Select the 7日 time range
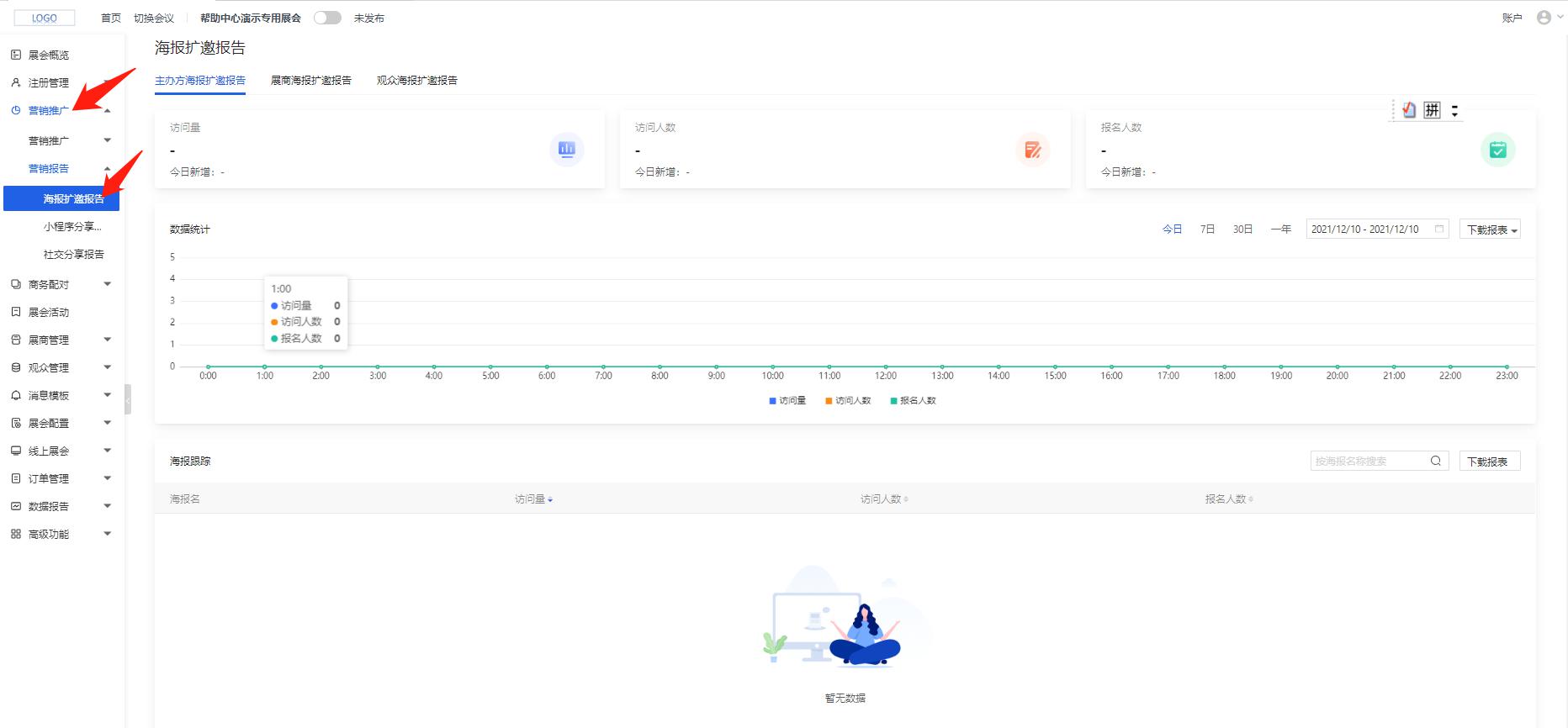The image size is (1568, 728). pos(1207,229)
